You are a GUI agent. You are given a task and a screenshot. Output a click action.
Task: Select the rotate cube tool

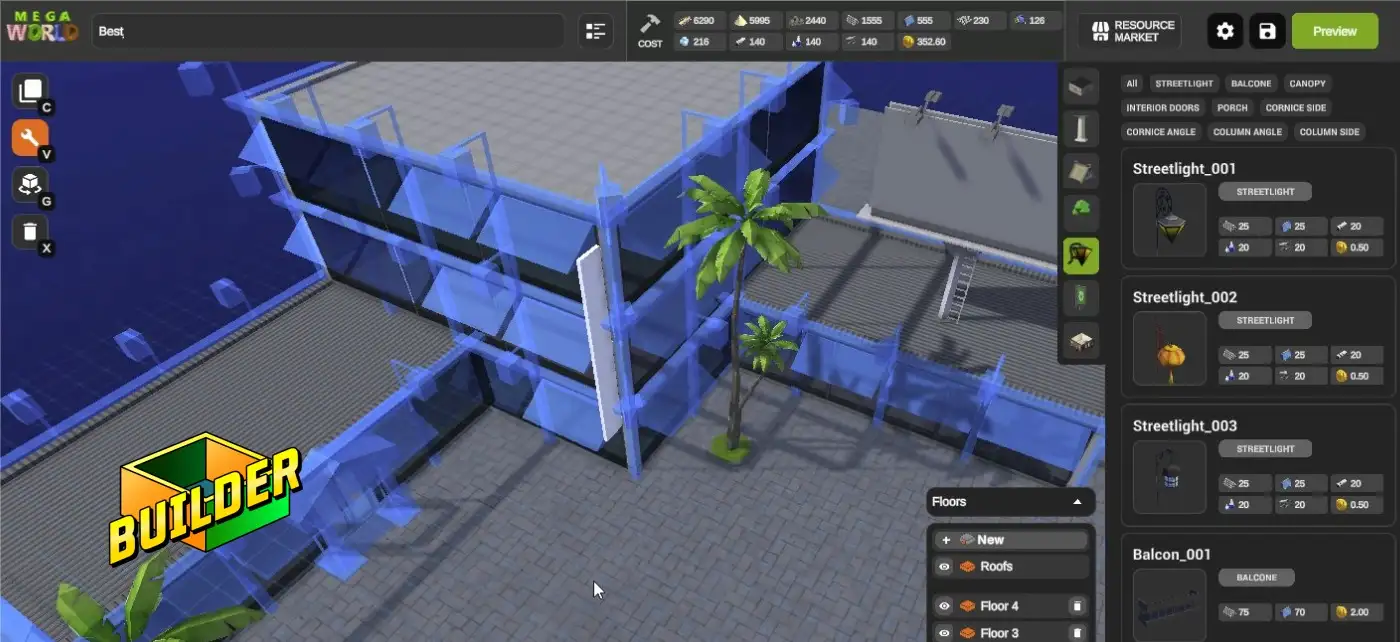click(30, 185)
